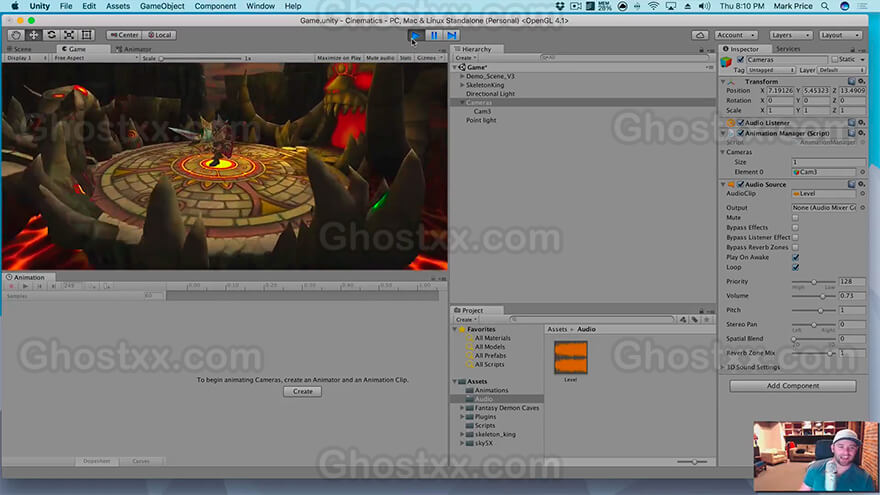This screenshot has height=495, width=880.
Task: Open object picker for AudioClip
Action: pos(862,194)
